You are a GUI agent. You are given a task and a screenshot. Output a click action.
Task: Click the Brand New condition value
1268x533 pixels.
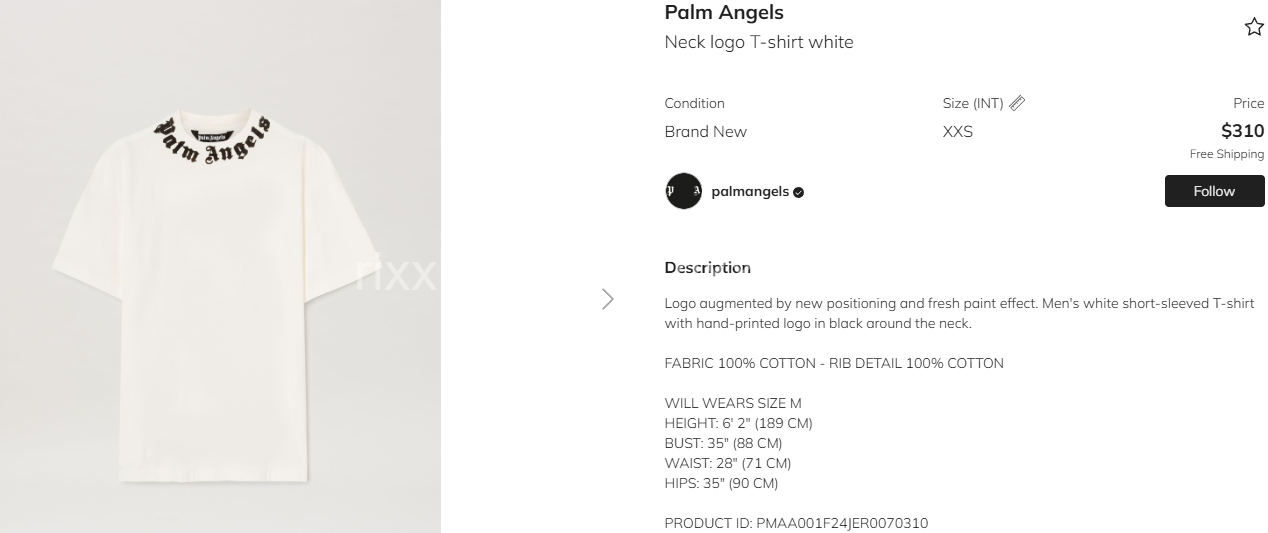click(705, 132)
